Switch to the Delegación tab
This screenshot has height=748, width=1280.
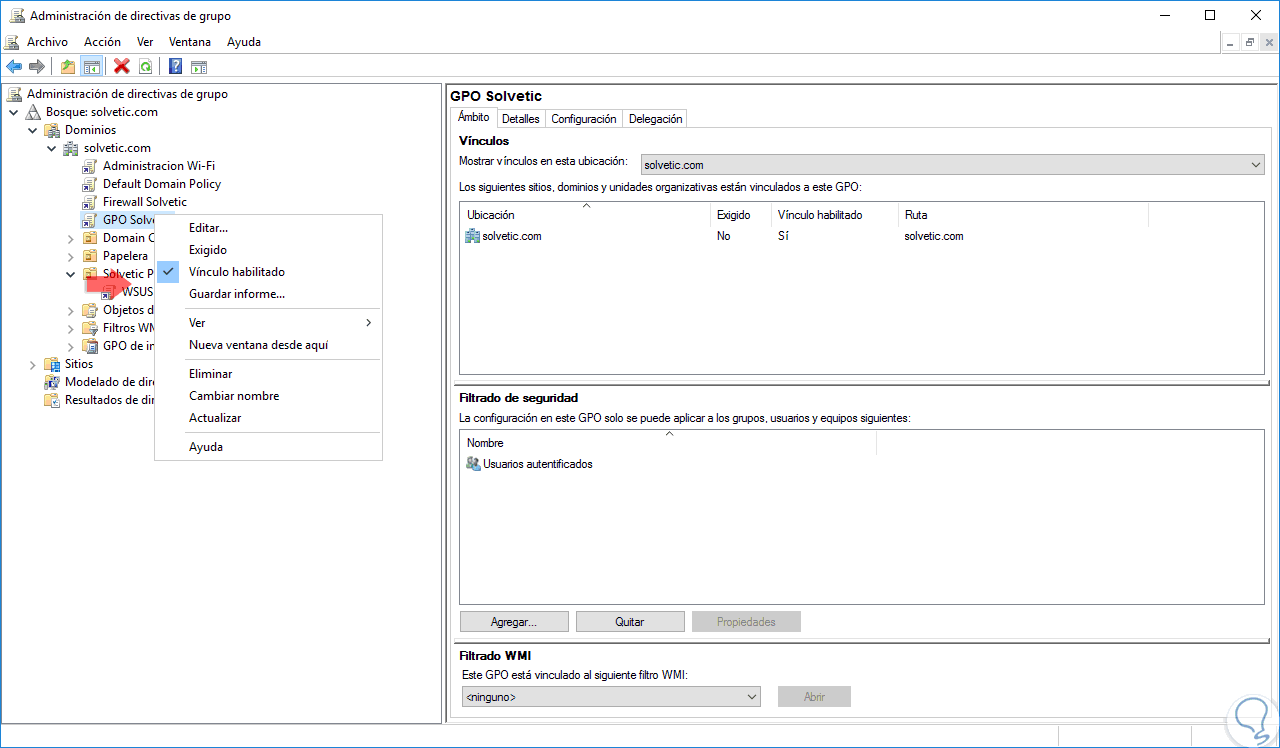[x=656, y=119]
